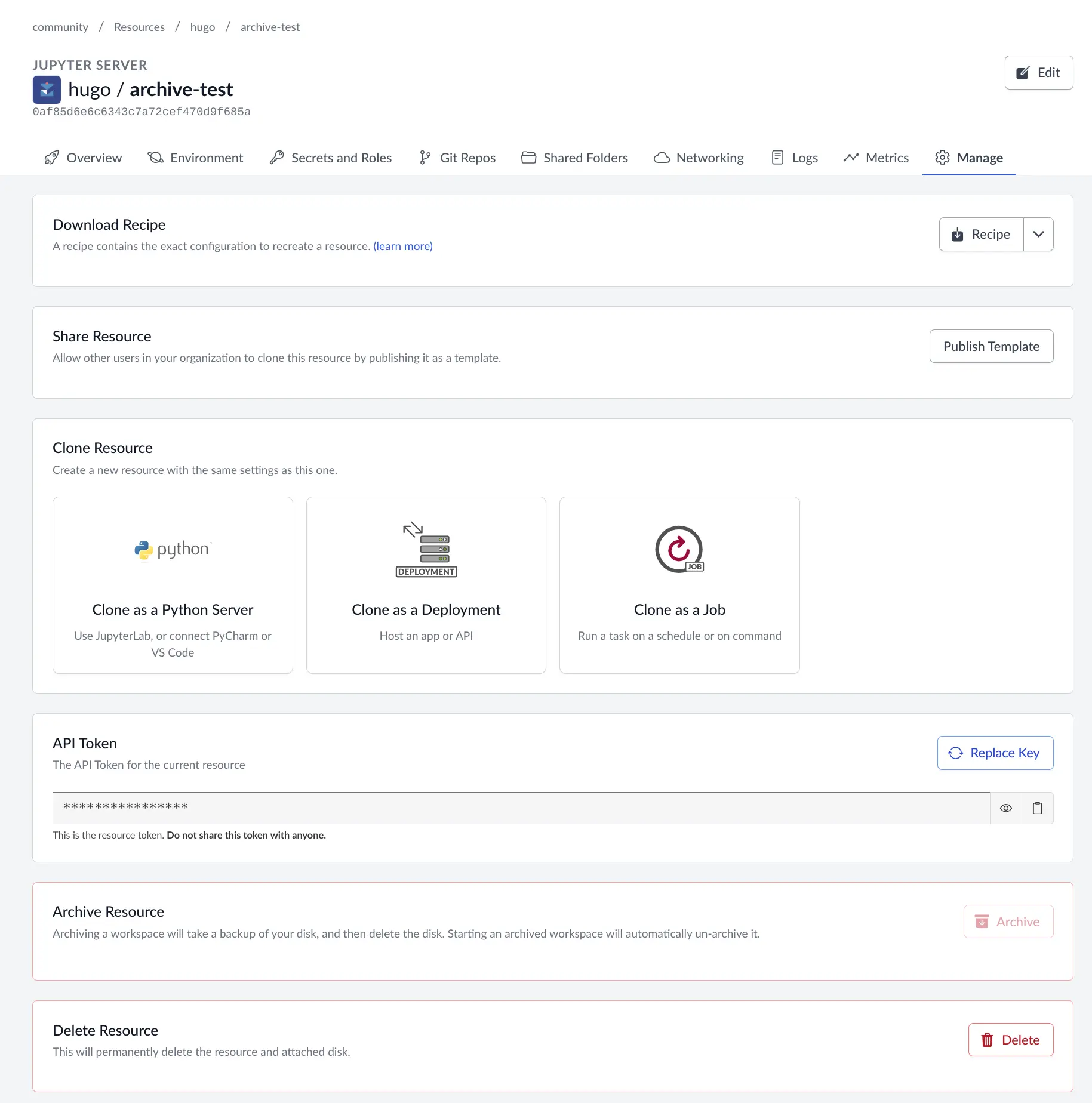
Task: Follow the learn more link
Action: [x=403, y=247]
